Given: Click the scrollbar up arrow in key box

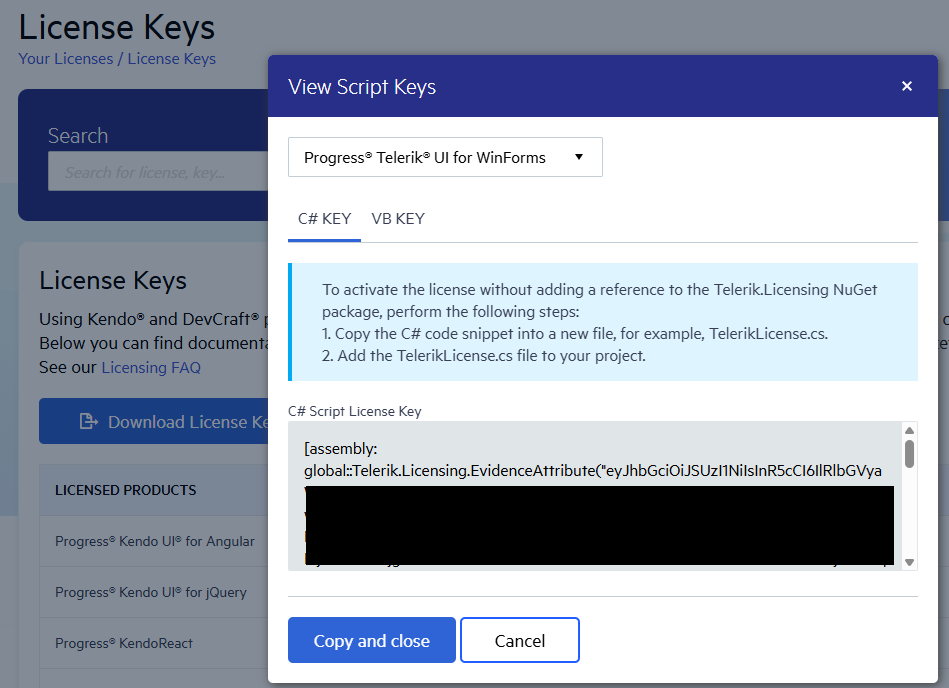Looking at the screenshot, I should pyautogui.click(x=909, y=430).
